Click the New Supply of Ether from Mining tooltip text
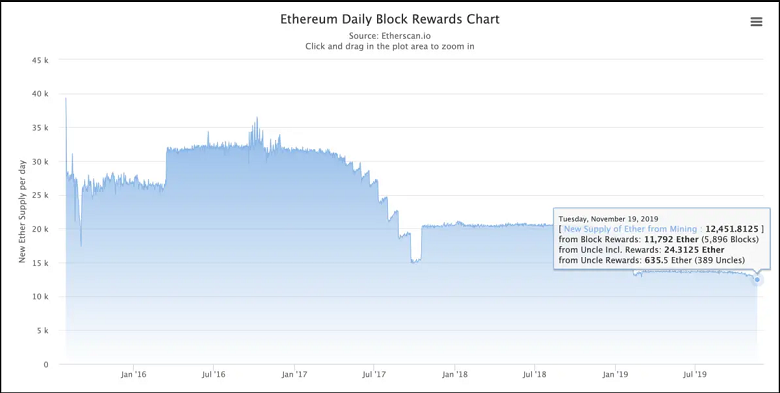 click(x=632, y=229)
